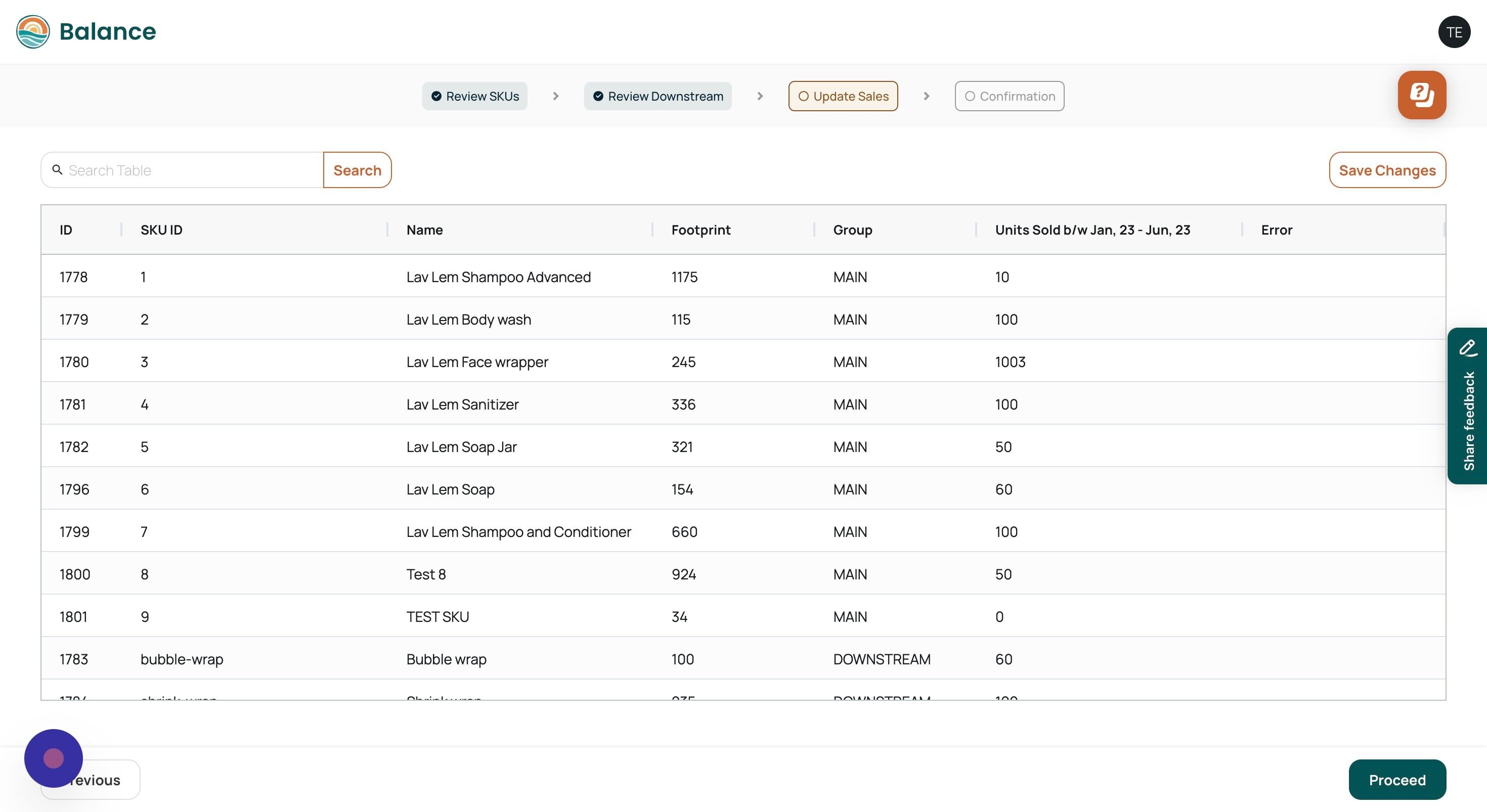Click the search magnifier icon

pyautogui.click(x=57, y=170)
